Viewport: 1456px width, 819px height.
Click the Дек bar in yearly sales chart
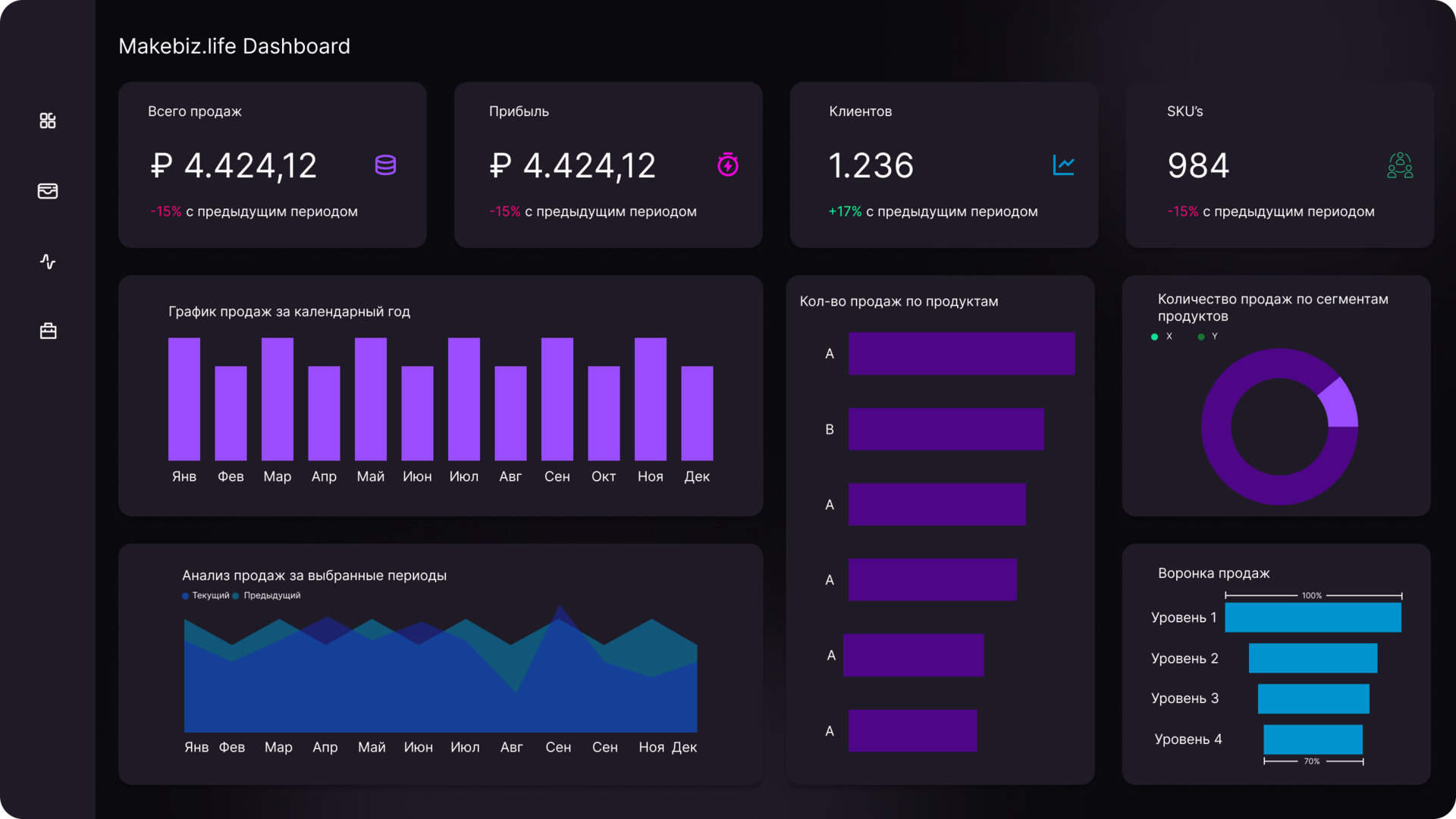[697, 413]
